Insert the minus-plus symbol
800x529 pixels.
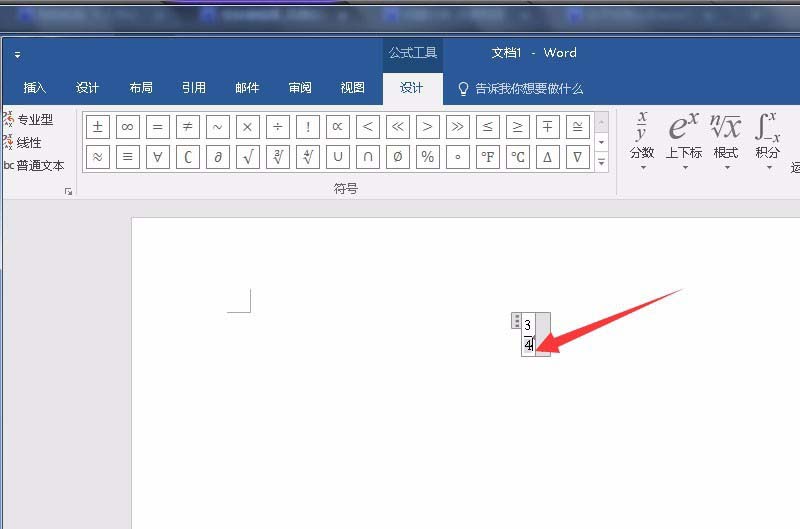click(547, 127)
